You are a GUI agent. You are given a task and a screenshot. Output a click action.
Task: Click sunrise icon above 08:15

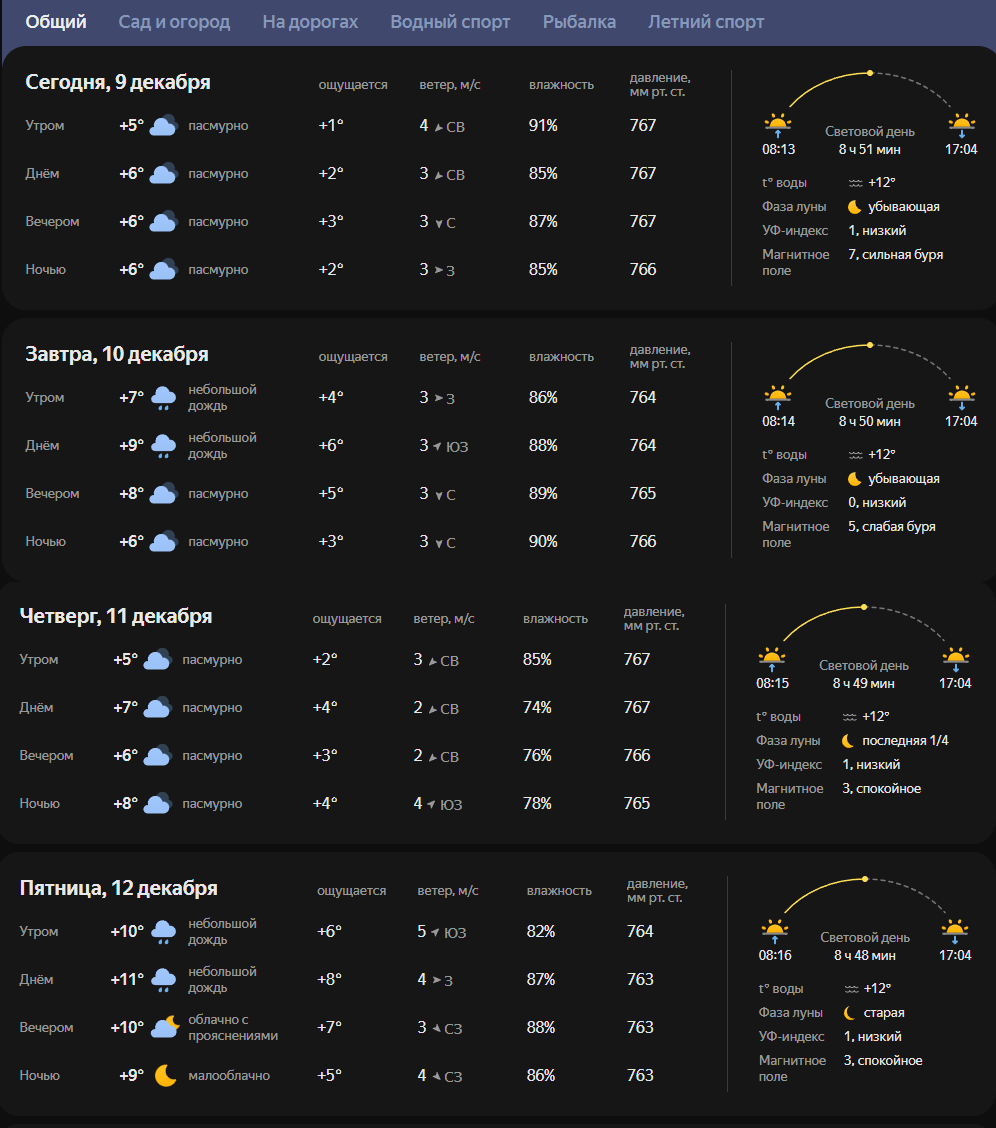pos(772,659)
